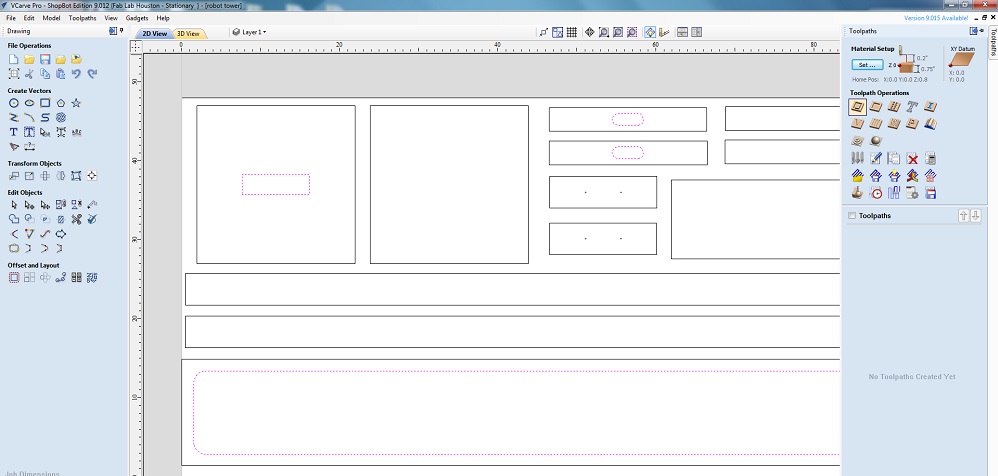998x476 pixels.
Task: Click Zoom to Selected icon
Action: point(632,32)
